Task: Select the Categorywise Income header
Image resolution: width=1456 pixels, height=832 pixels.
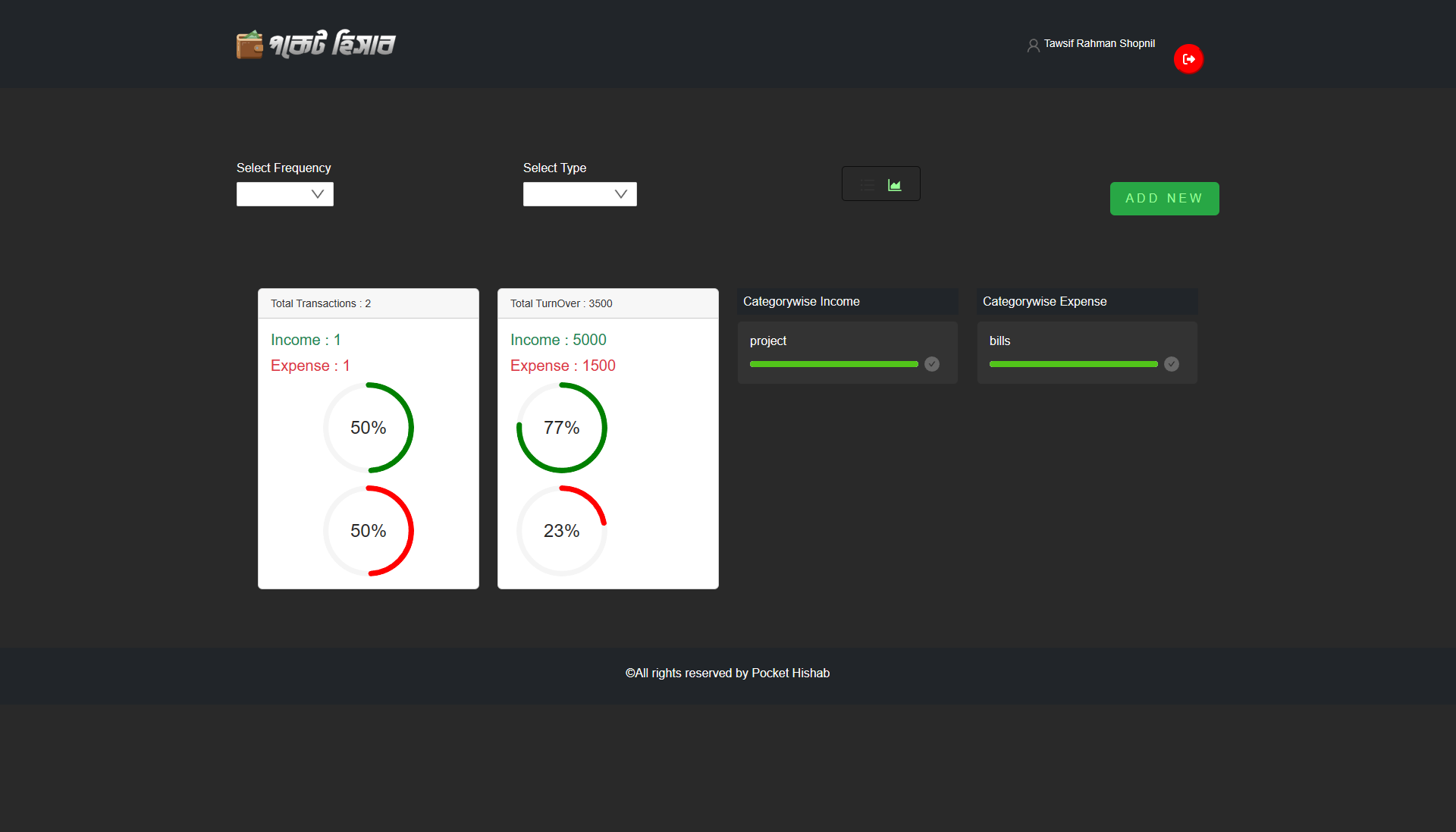Action: coord(801,301)
